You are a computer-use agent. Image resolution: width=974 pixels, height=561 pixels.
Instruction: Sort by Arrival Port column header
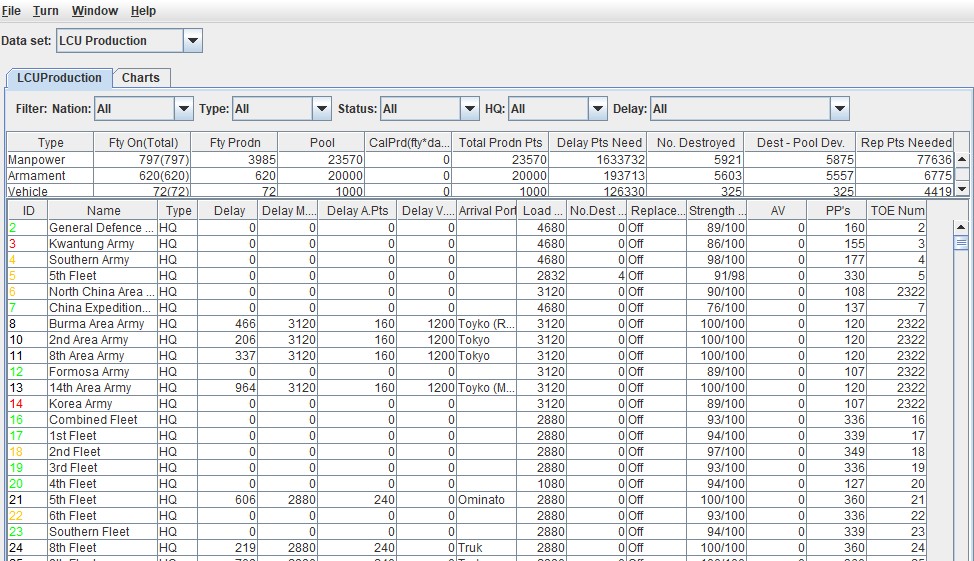pos(487,211)
